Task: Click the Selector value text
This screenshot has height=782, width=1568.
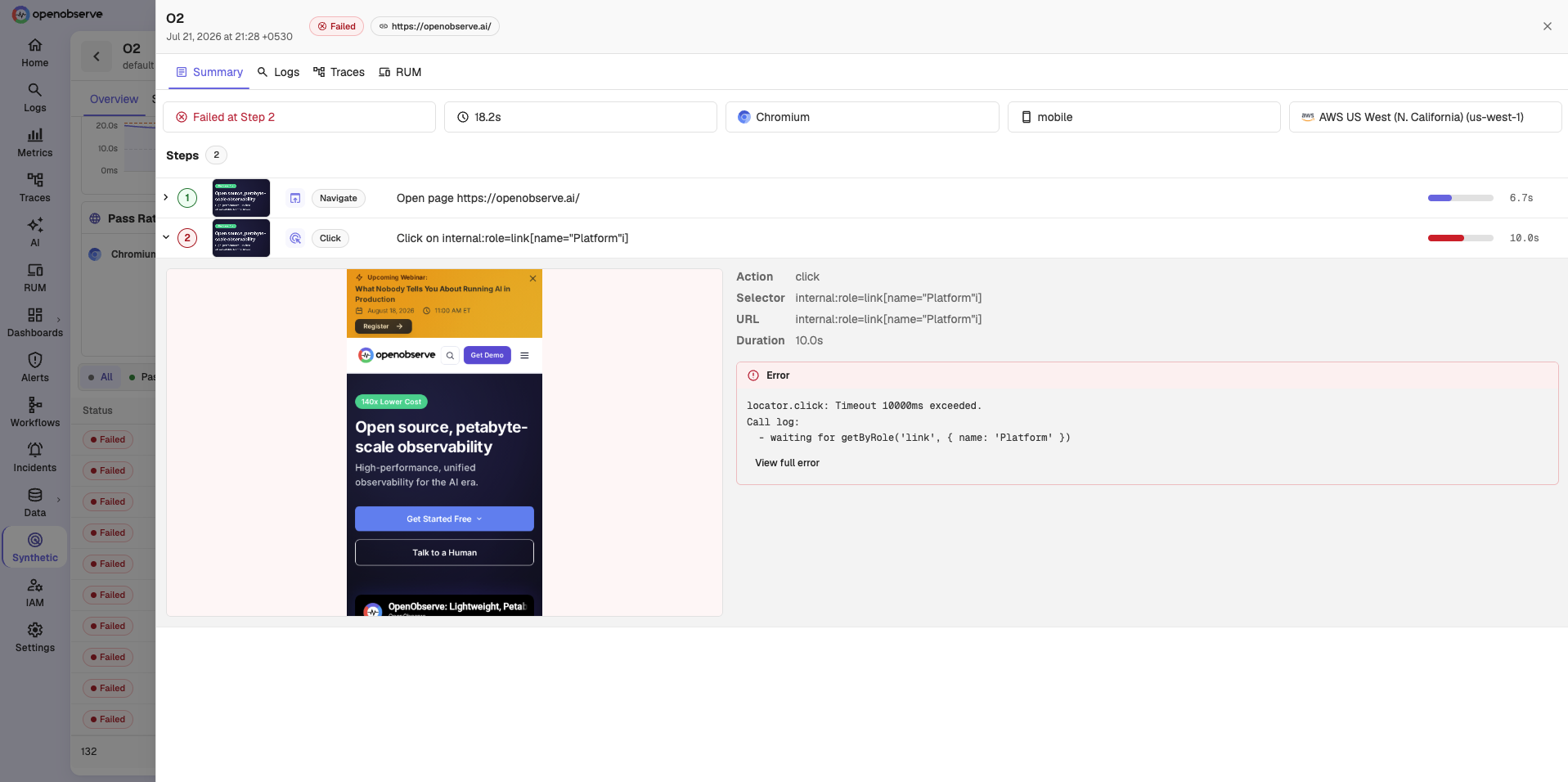Action: [x=888, y=298]
